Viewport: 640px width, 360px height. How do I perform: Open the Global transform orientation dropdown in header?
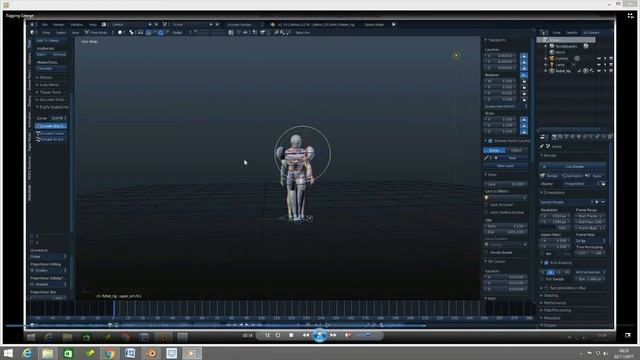pos(179,33)
